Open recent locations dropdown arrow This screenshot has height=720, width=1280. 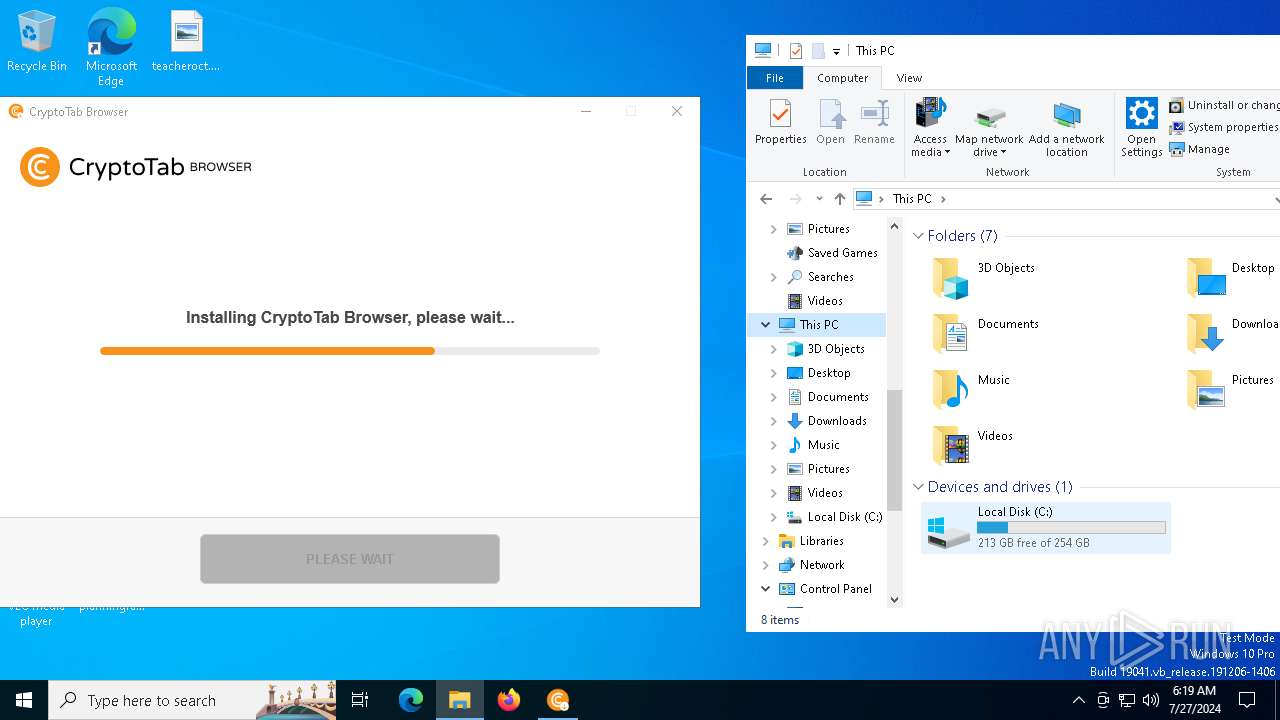click(819, 199)
